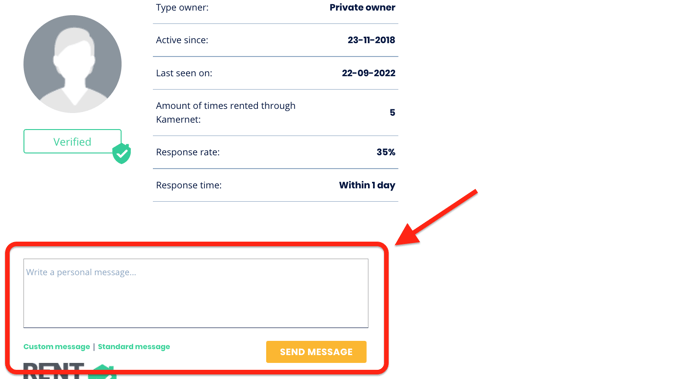Click the rented count value 5
This screenshot has width=688, height=379.
tap(392, 113)
